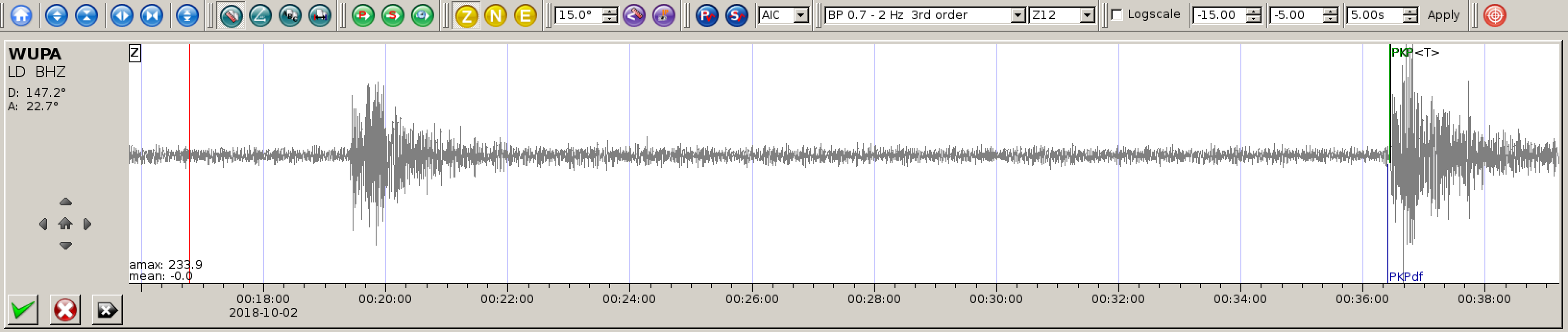This screenshot has width=1568, height=332.
Task: Increase the -15.00 spinner value
Action: [1253, 12]
